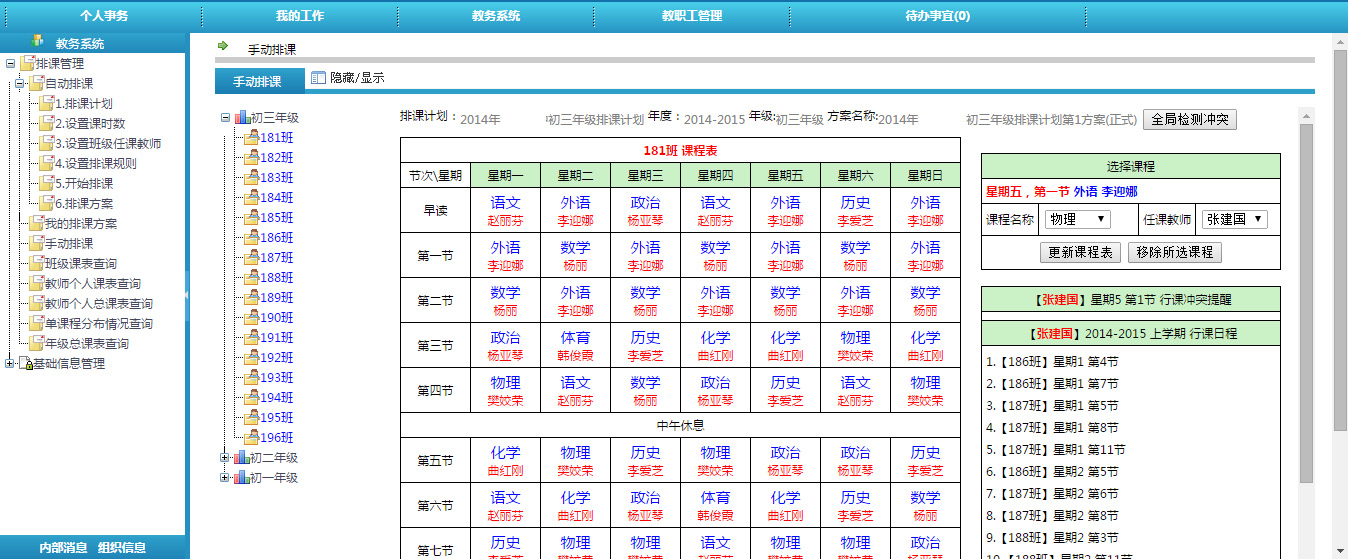Image resolution: width=1348 pixels, height=559 pixels.
Task: Open the 任课教师 dropdown showing 张建国
Action: [1234, 219]
